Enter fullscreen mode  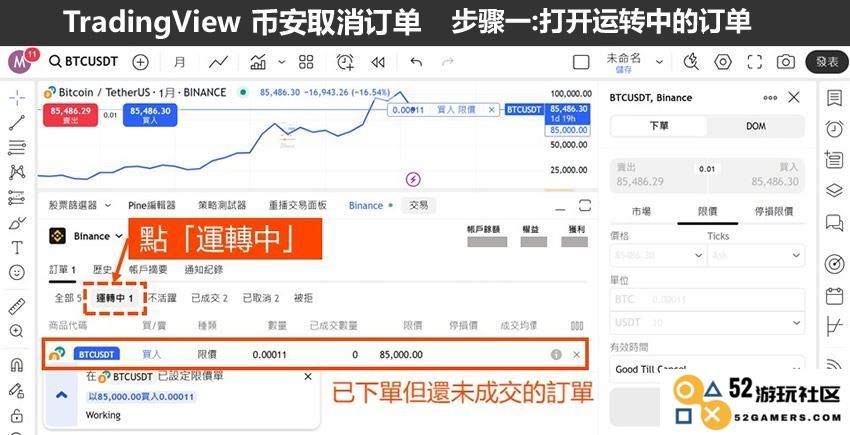[x=755, y=62]
